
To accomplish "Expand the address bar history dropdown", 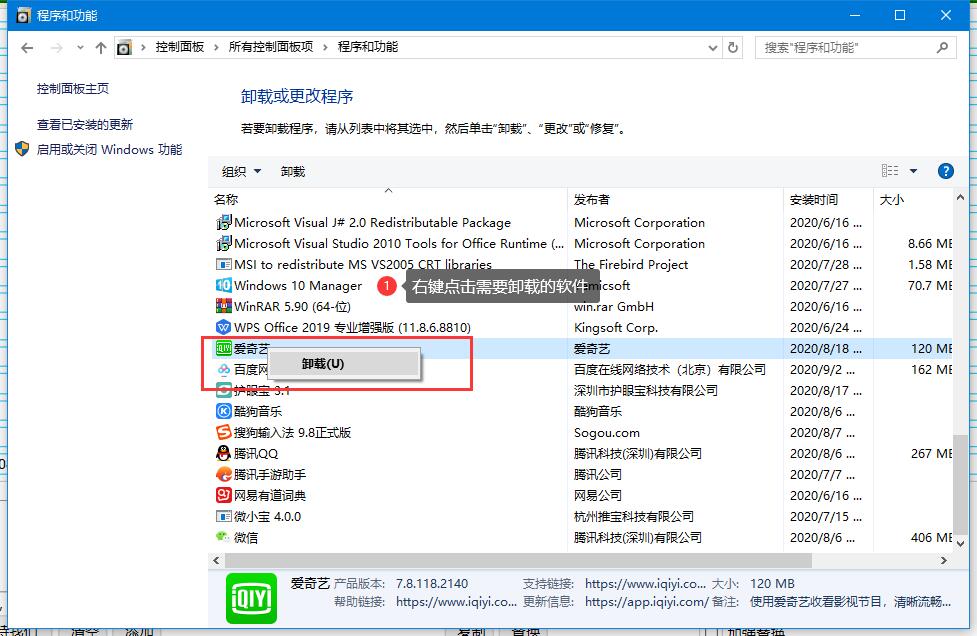I will coord(713,48).
